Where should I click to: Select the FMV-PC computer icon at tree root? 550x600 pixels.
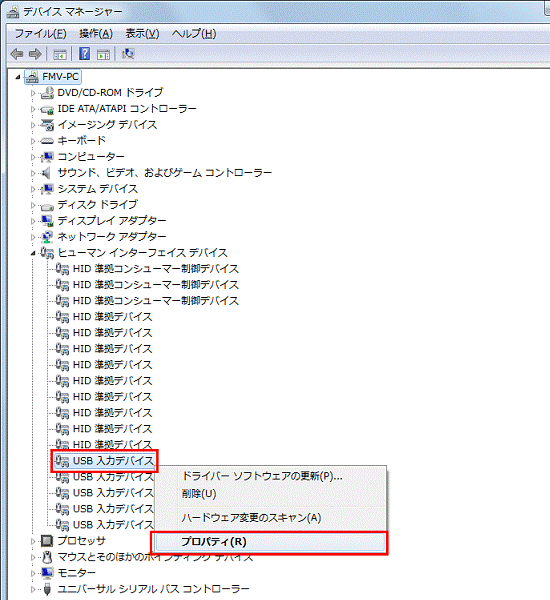pyautogui.click(x=32, y=77)
